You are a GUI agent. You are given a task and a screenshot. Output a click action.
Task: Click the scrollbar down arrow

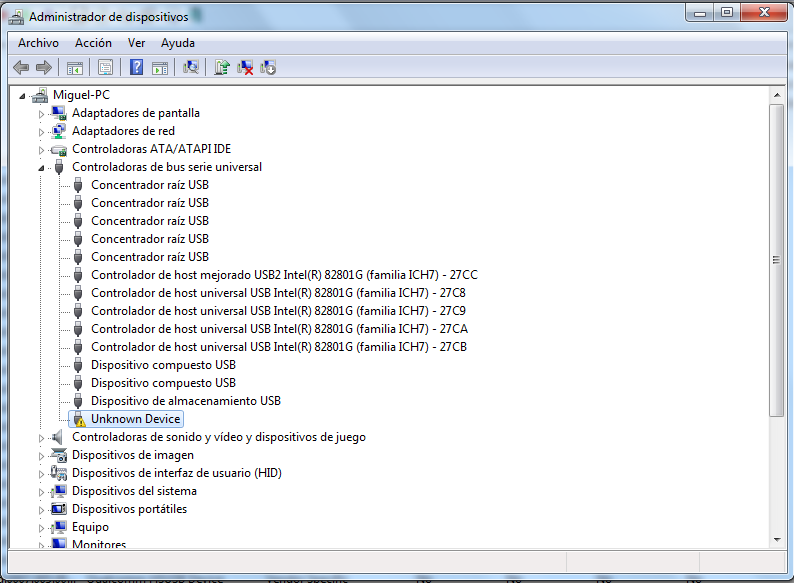coord(777,540)
